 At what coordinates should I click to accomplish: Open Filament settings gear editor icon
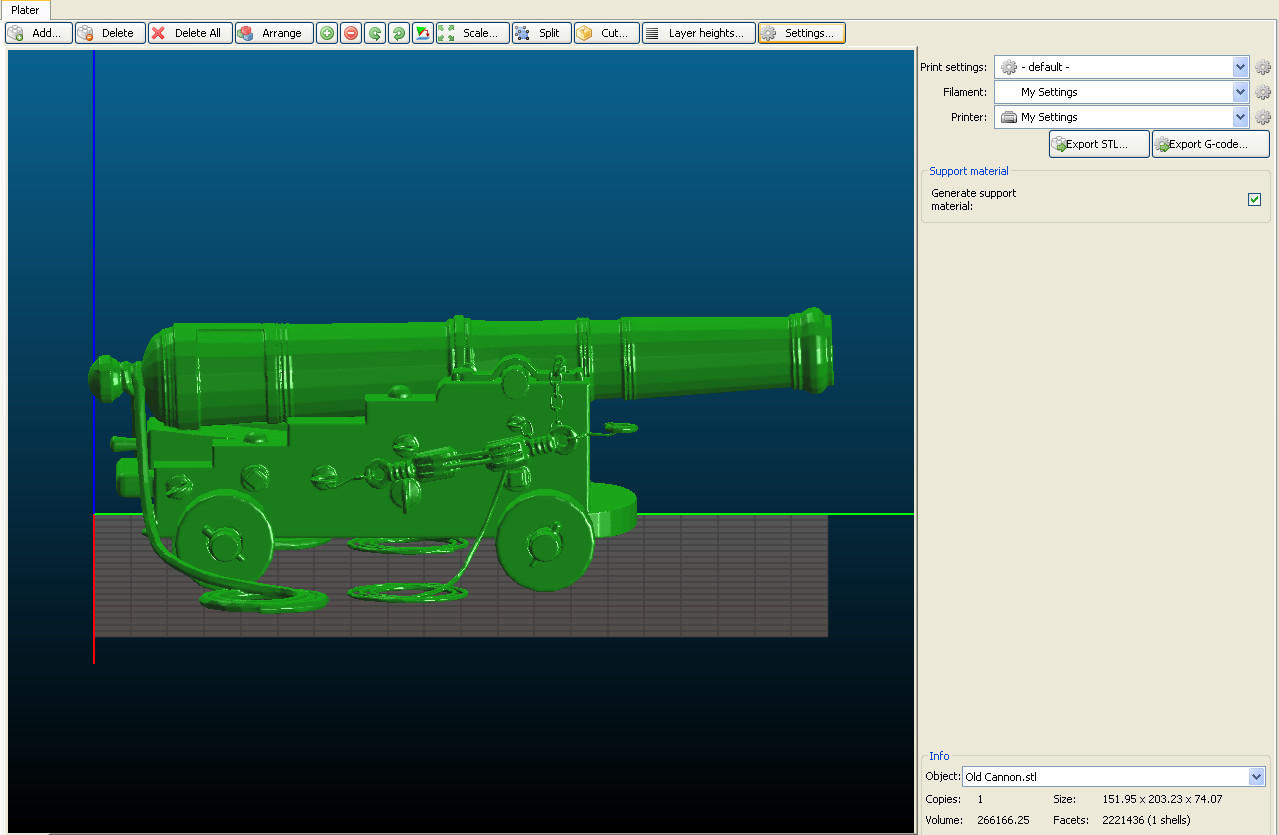click(x=1263, y=92)
